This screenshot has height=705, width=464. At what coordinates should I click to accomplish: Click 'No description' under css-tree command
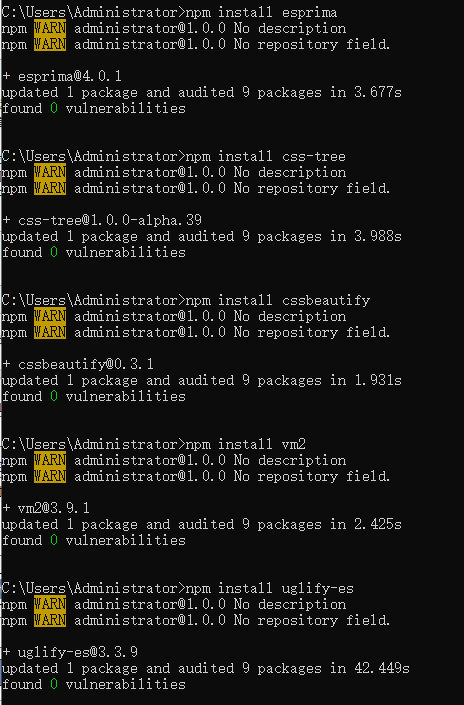click(290, 172)
